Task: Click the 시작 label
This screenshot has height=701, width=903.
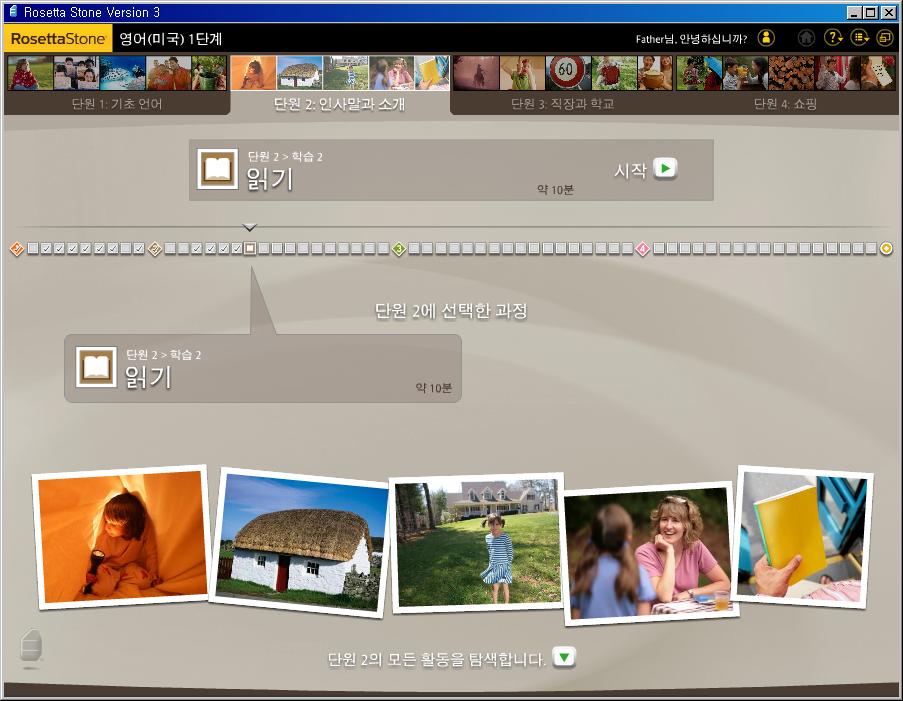Action: click(x=631, y=170)
